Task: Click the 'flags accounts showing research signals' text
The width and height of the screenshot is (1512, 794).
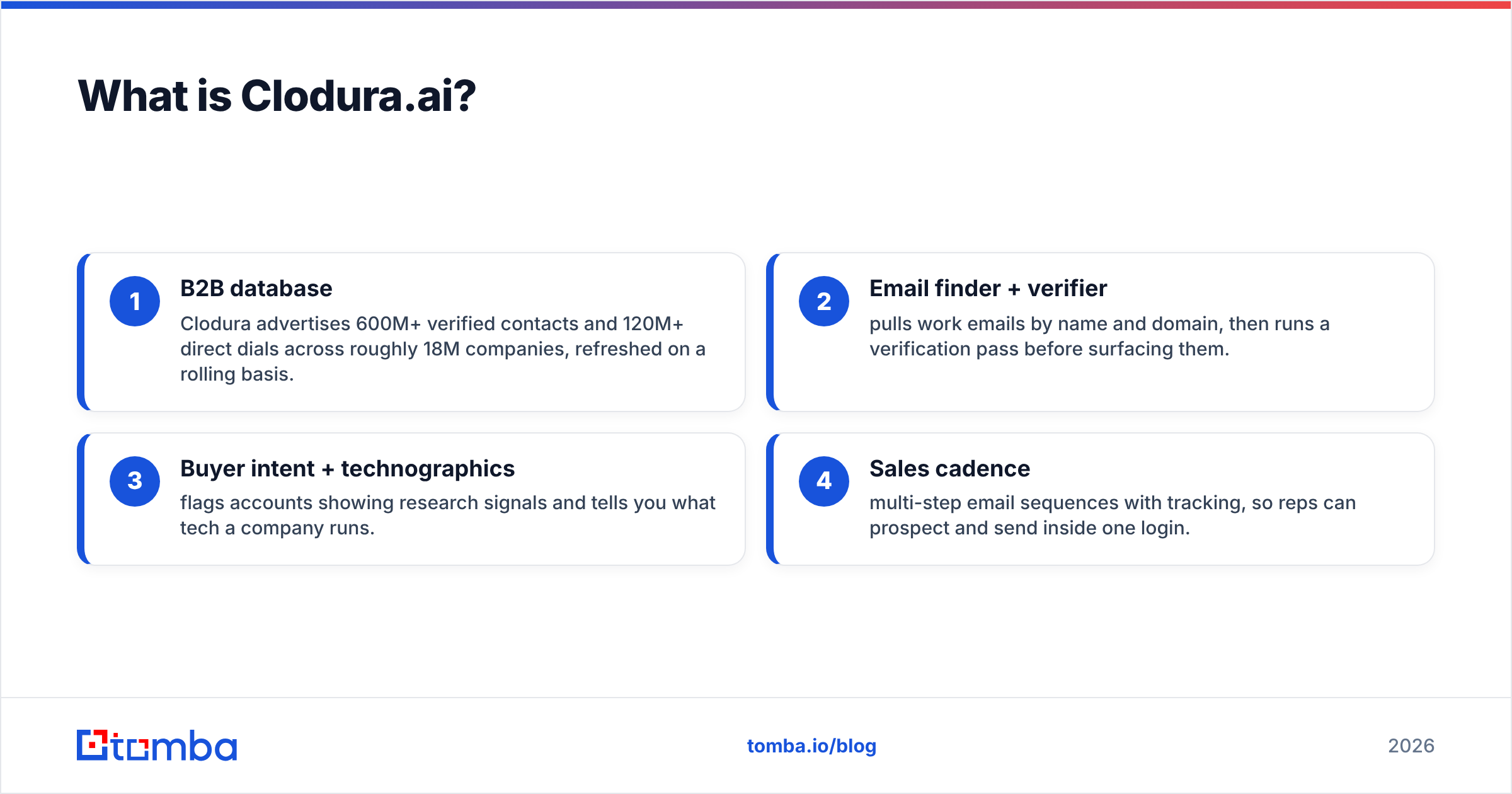Action: (x=448, y=515)
